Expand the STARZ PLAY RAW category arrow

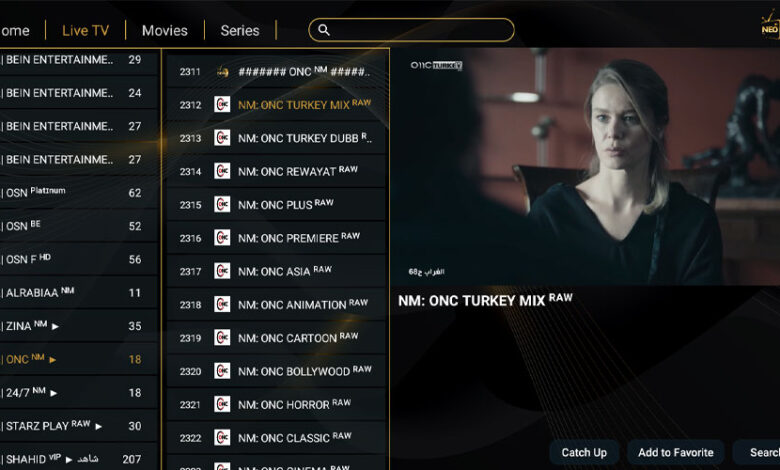click(x=98, y=427)
